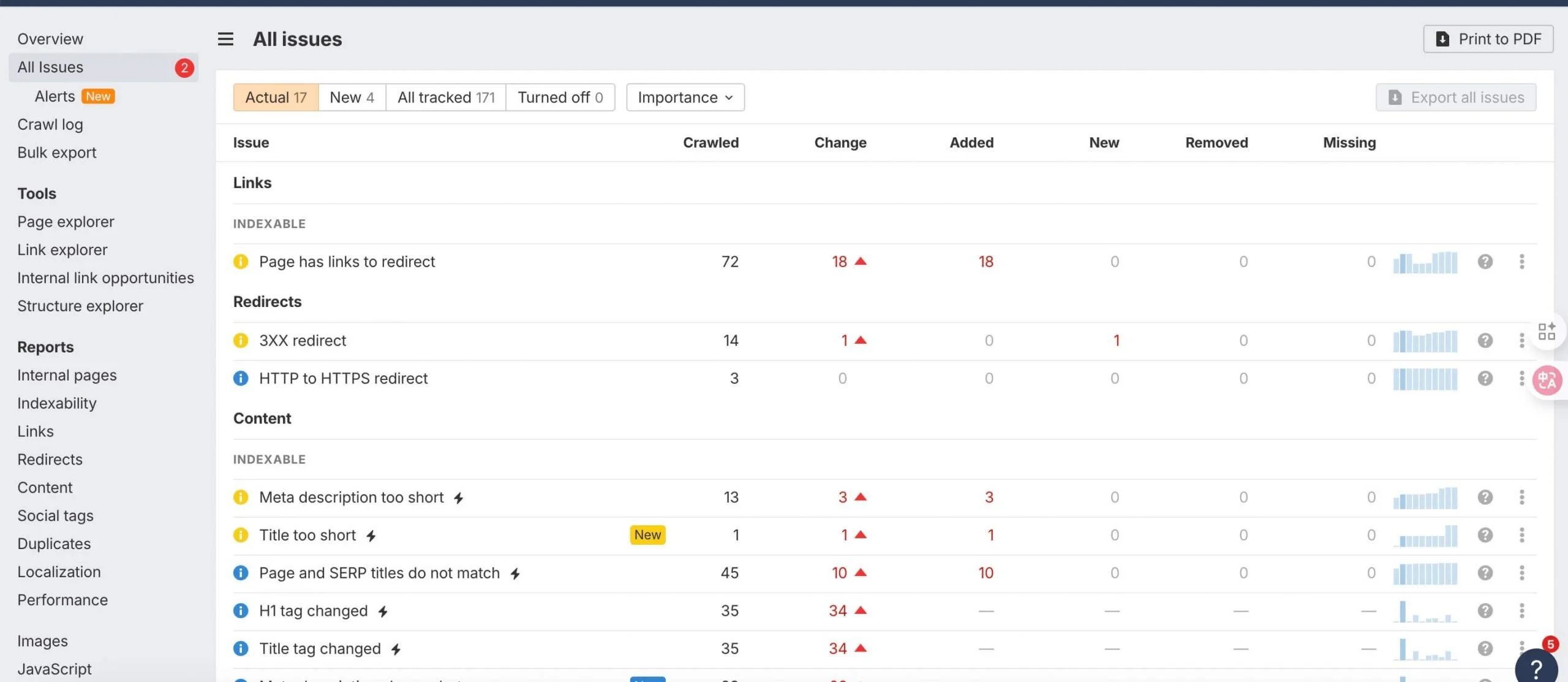1568x682 pixels.
Task: Click yellow warning icon for 3XX redirect
Action: pos(241,340)
